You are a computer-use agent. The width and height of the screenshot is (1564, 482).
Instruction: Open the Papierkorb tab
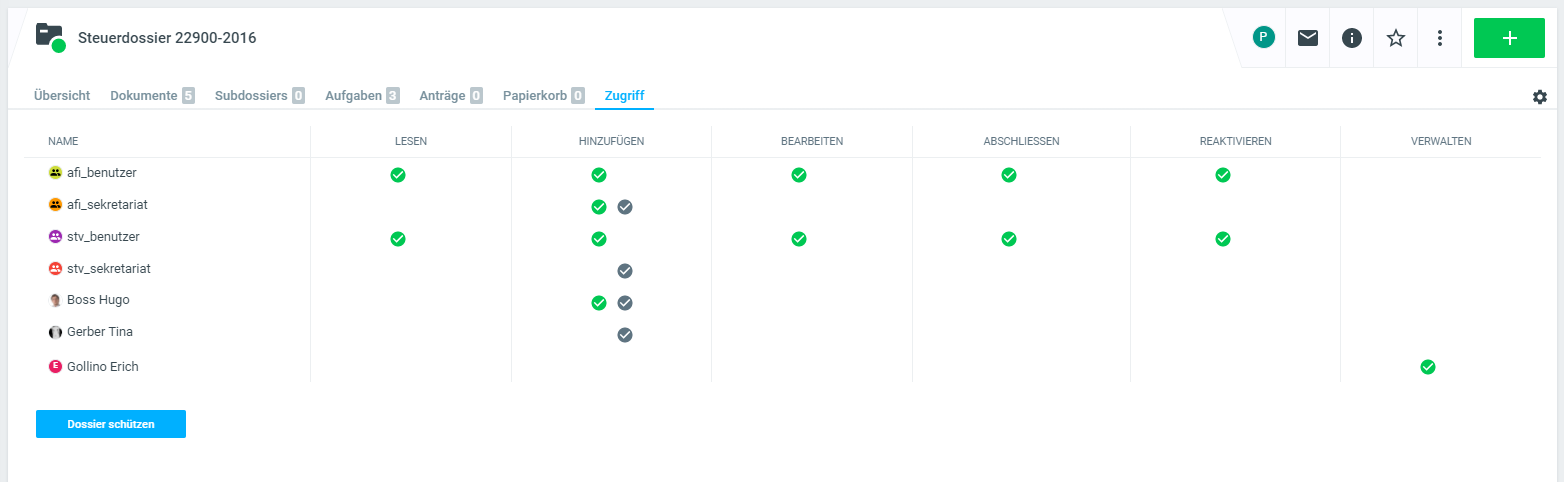pyautogui.click(x=543, y=96)
